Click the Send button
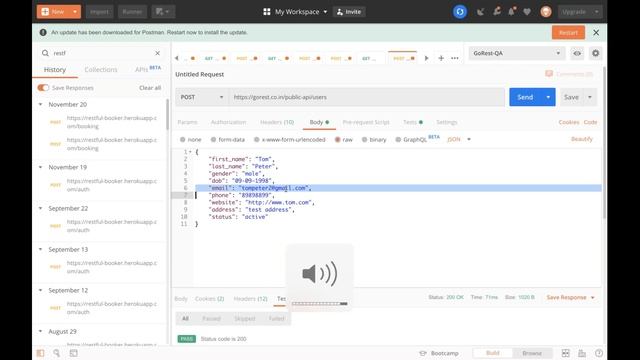640x360 pixels. 525,97
